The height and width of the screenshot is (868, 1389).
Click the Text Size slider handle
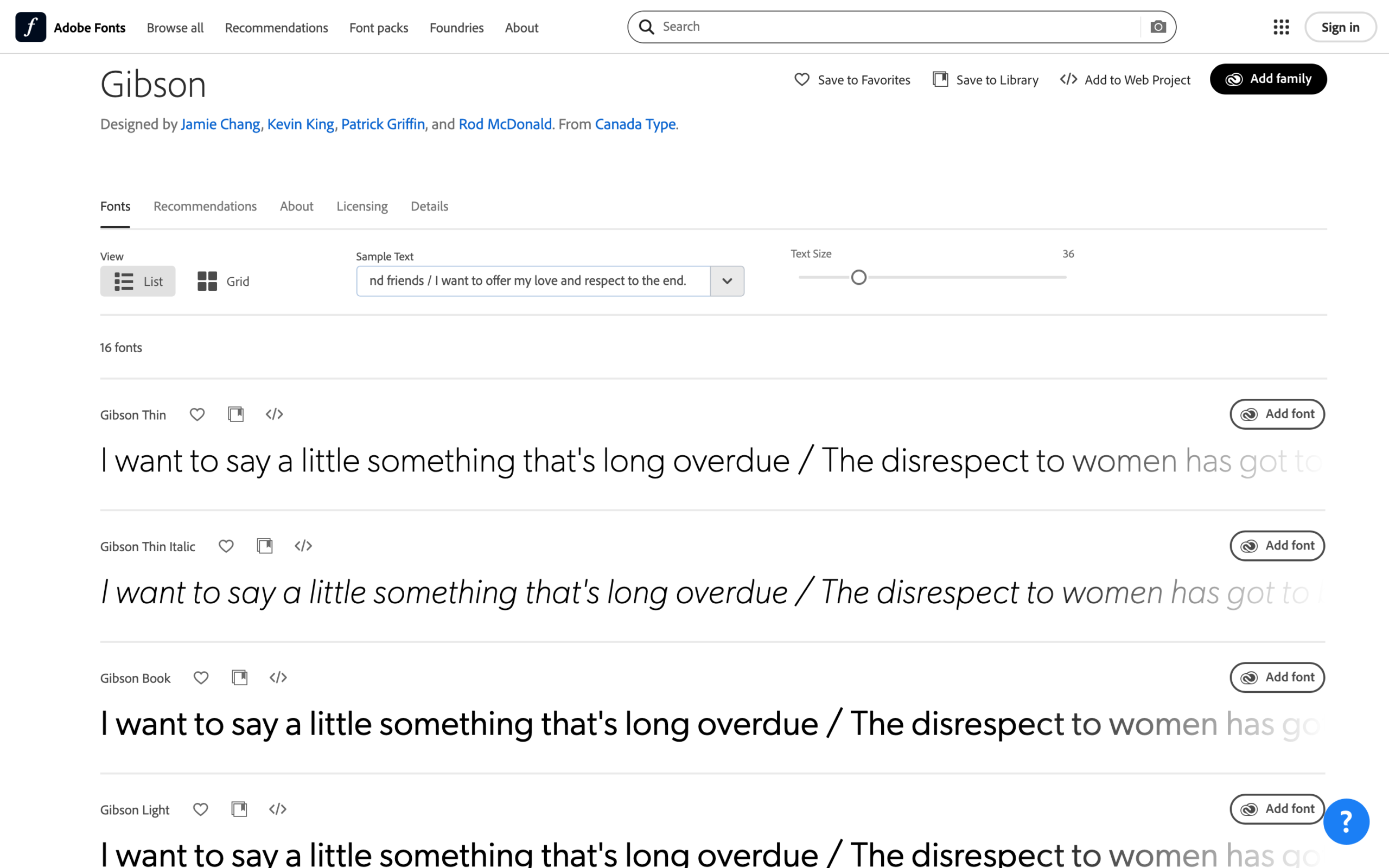coord(859,278)
